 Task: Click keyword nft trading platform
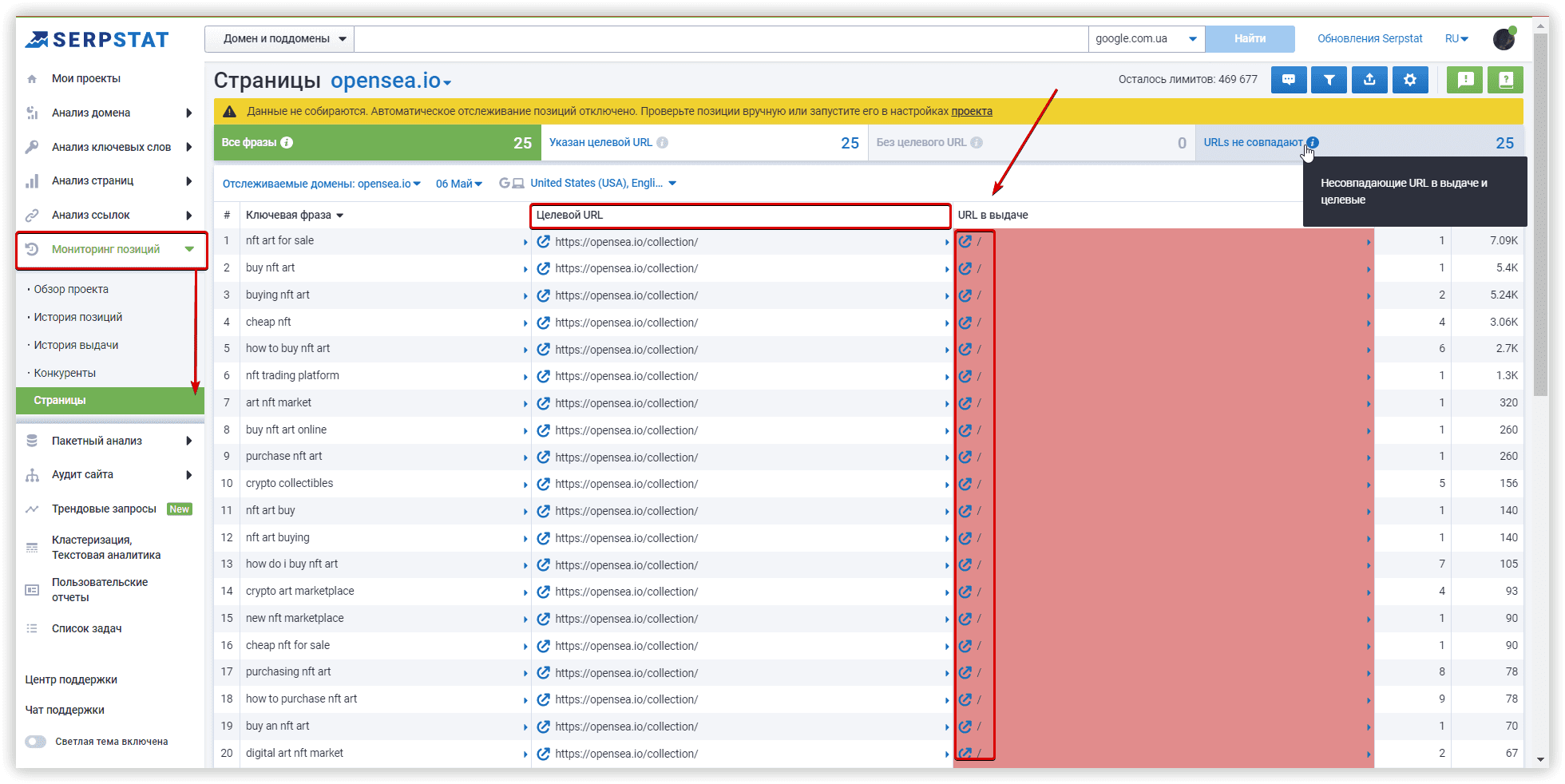(x=292, y=376)
